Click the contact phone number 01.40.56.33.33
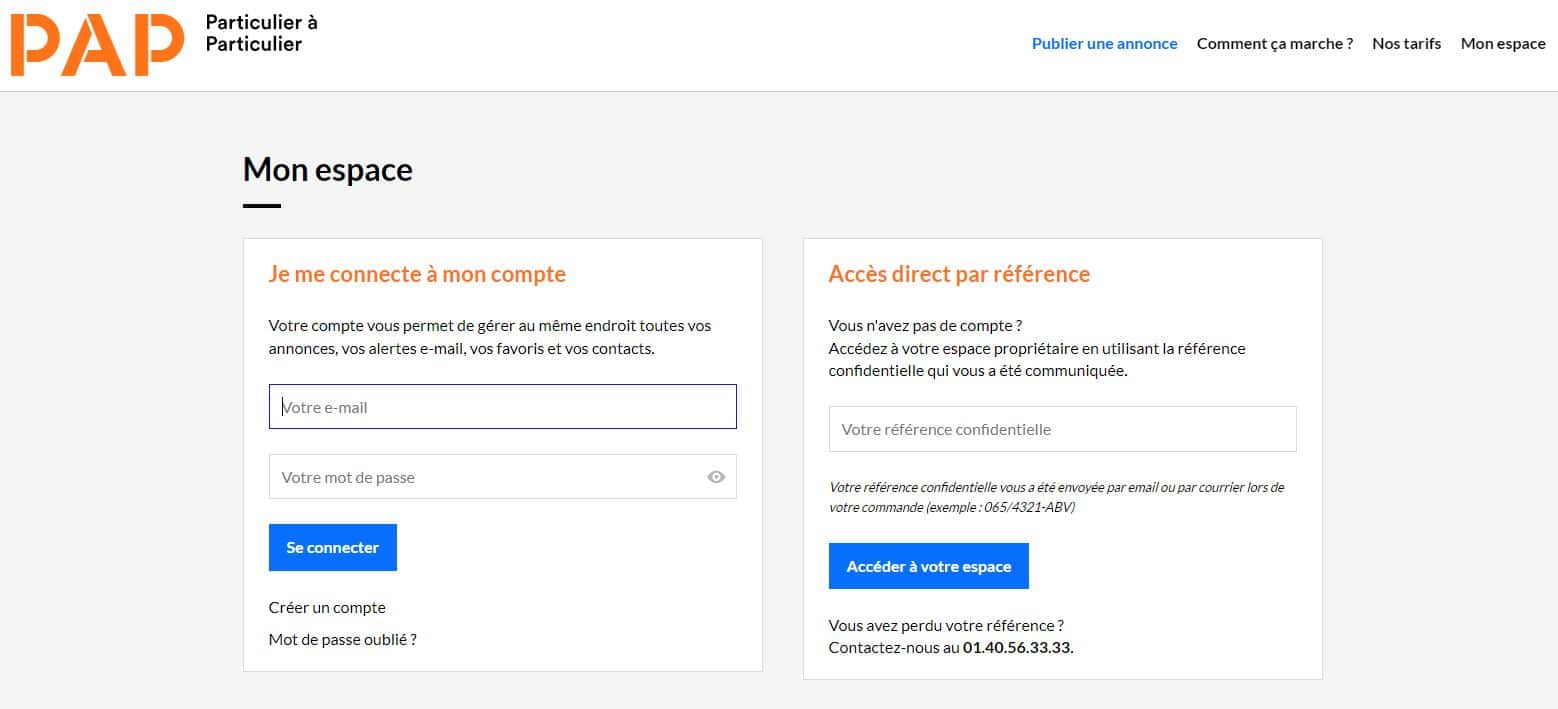The height and width of the screenshot is (709, 1558). click(x=1017, y=647)
